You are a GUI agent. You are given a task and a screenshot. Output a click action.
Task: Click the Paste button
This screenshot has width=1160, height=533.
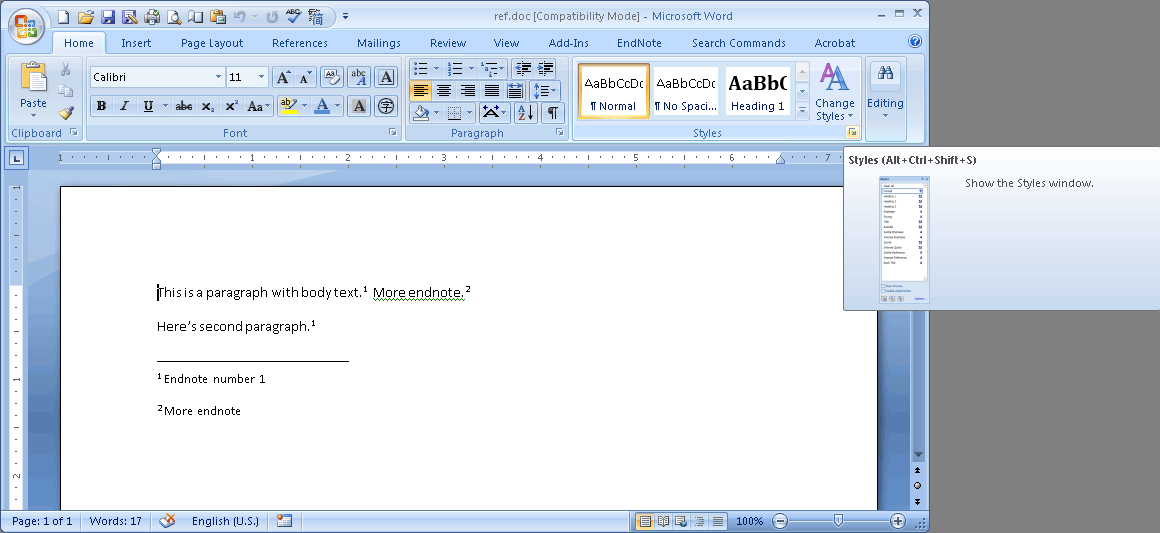(33, 91)
